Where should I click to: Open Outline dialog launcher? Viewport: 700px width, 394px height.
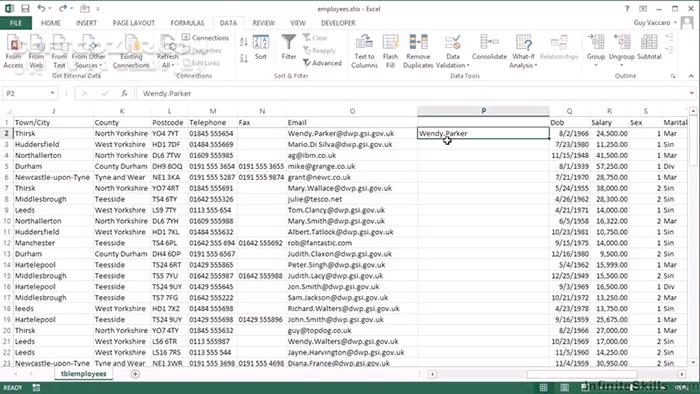[673, 76]
